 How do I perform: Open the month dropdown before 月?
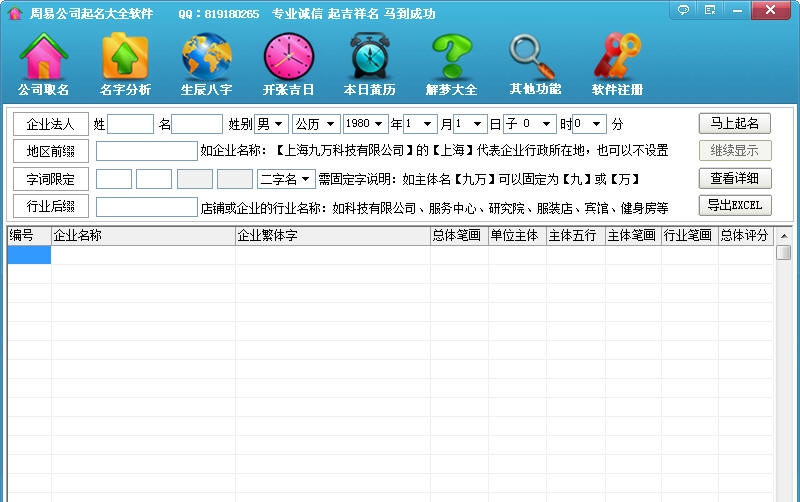420,124
